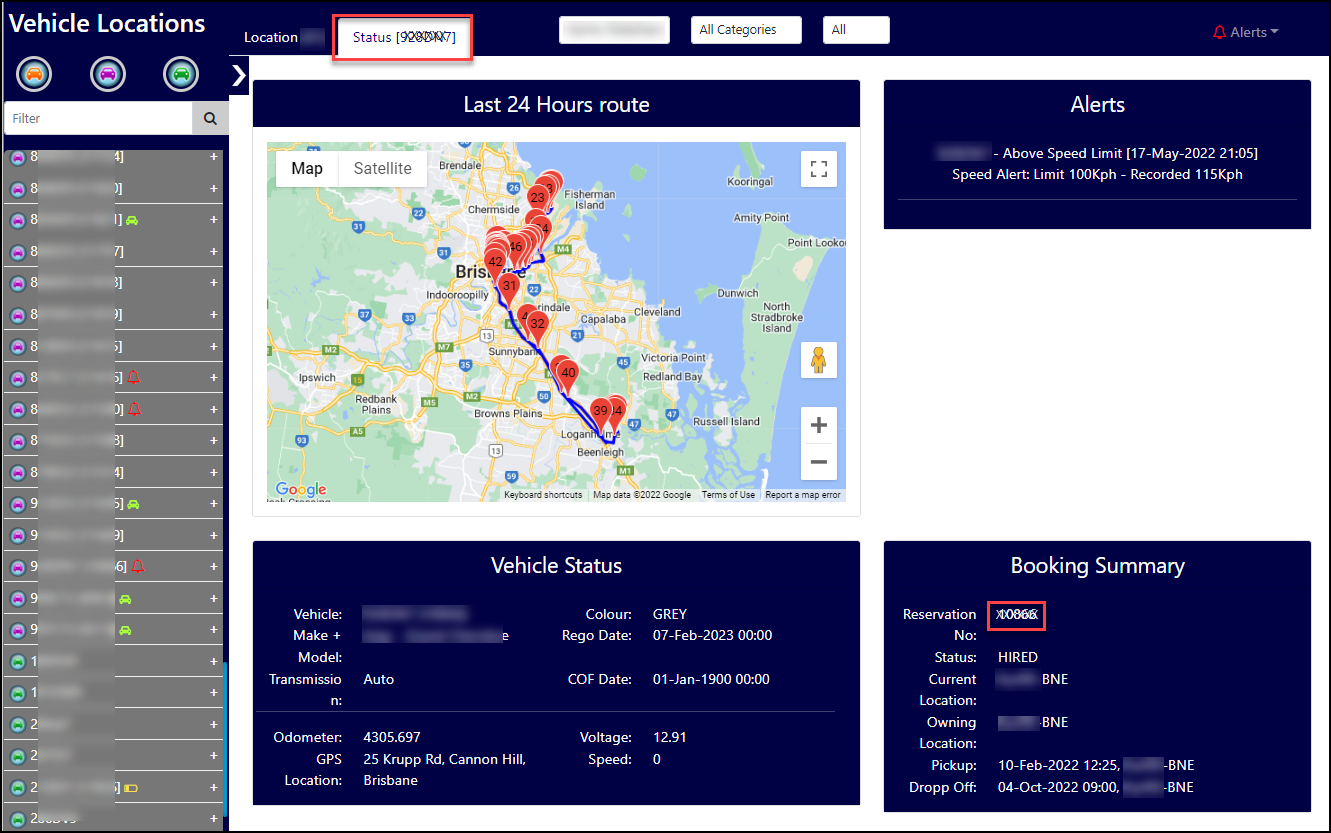Click the booking status HIRED
1331x833 pixels.
[x=1018, y=657]
